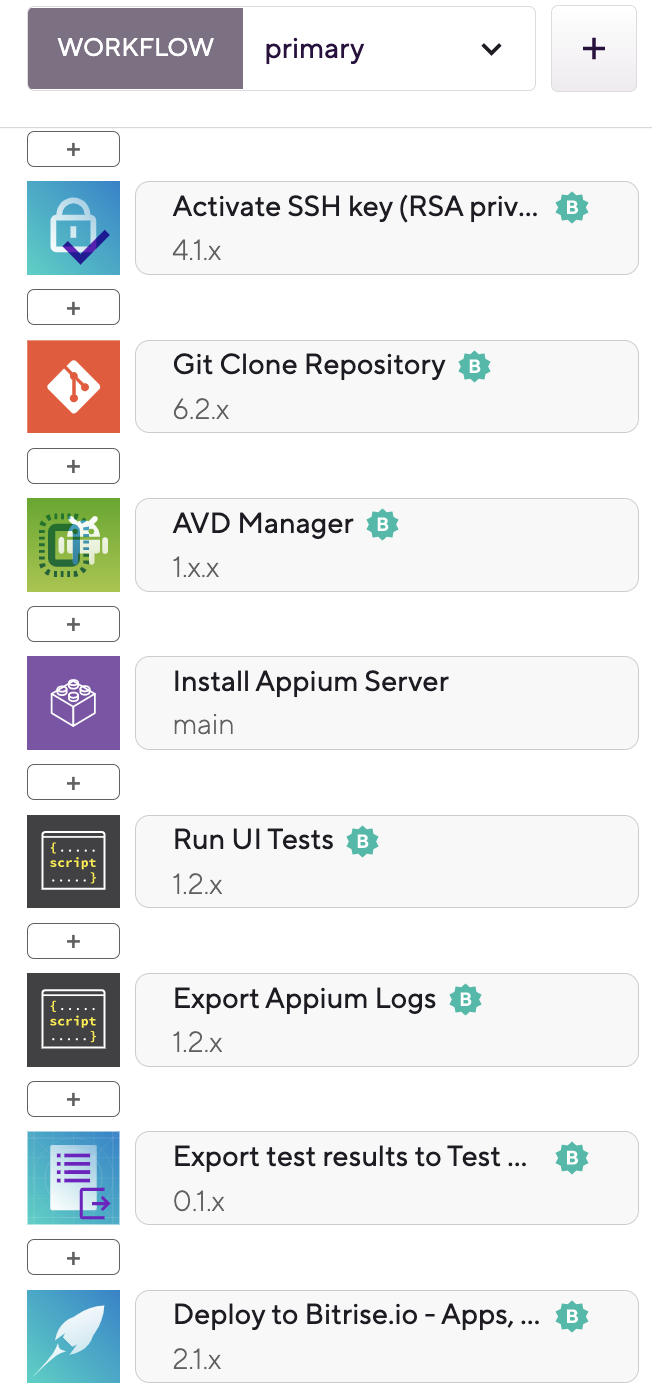Viewport: 652px width, 1398px height.
Task: Click the Activate SSH key lock icon
Action: (x=73, y=228)
